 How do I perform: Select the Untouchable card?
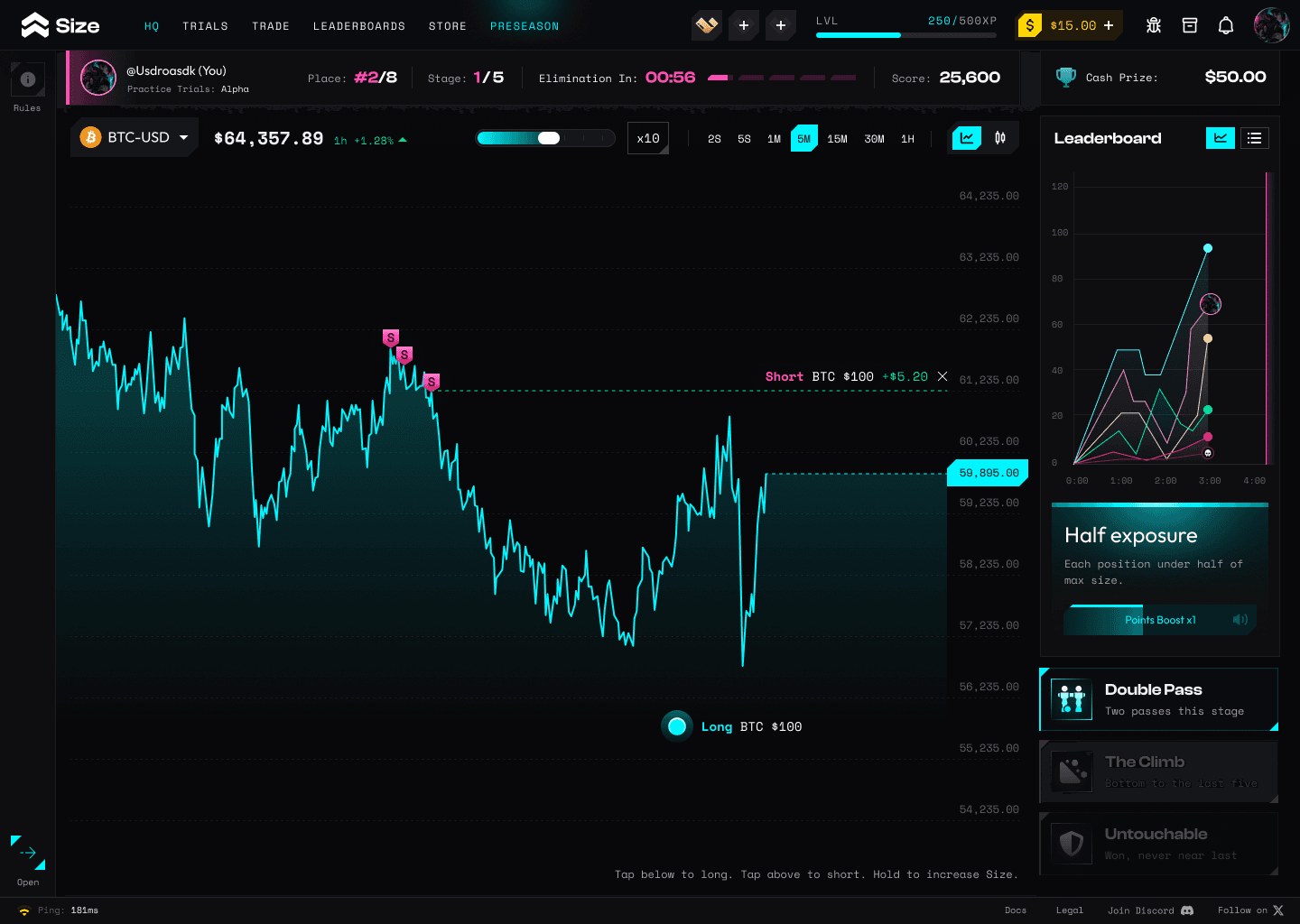1159,844
